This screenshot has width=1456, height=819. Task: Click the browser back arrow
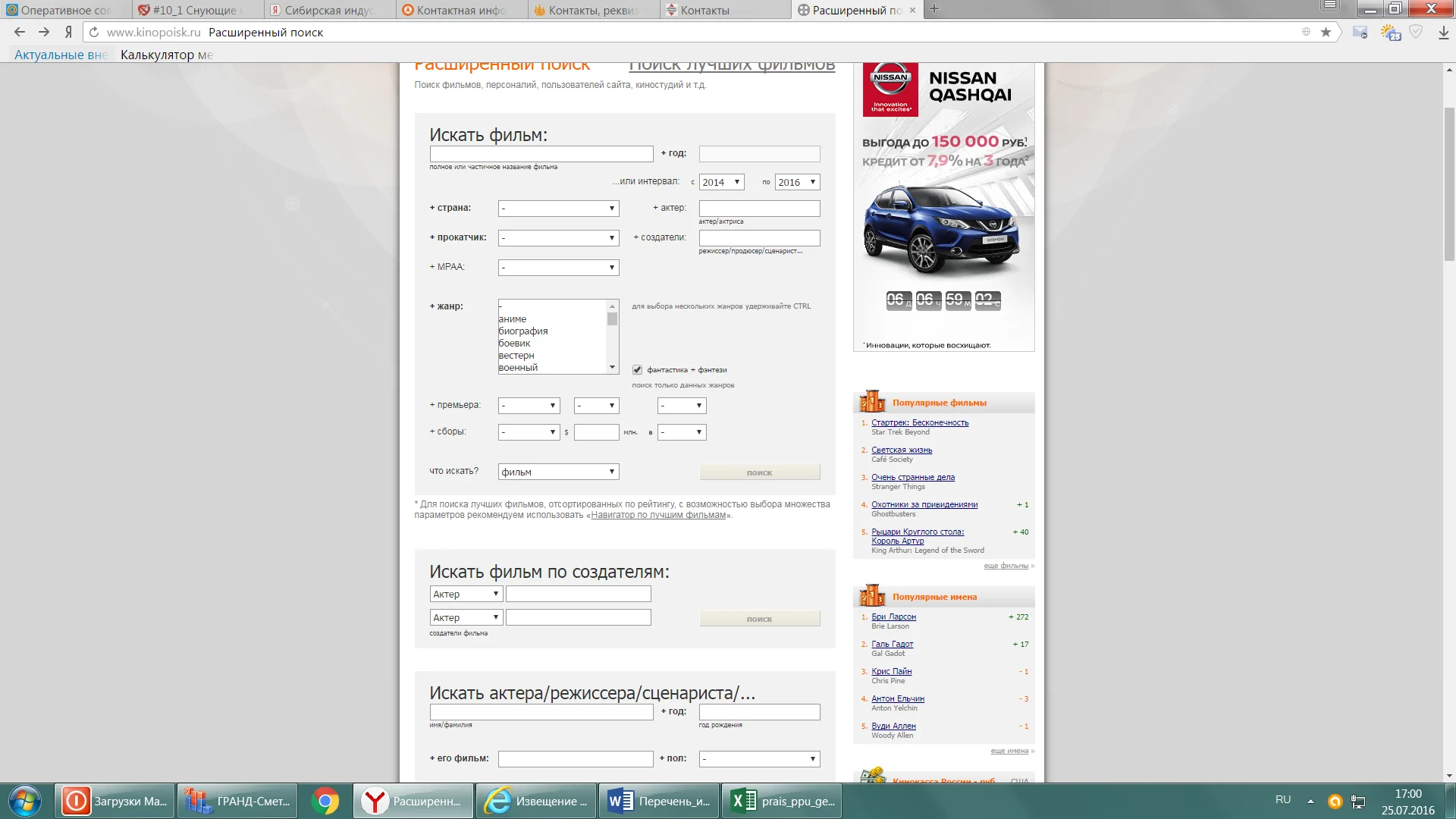(20, 32)
